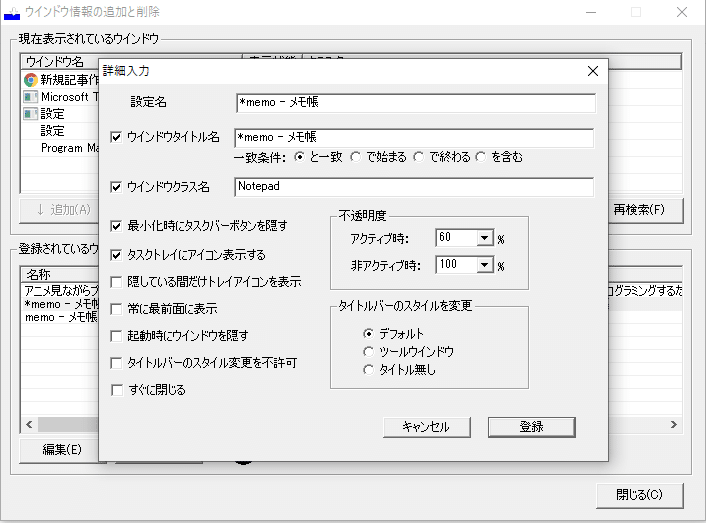Click 追加(A) button in main window
The image size is (706, 523).
[59, 210]
